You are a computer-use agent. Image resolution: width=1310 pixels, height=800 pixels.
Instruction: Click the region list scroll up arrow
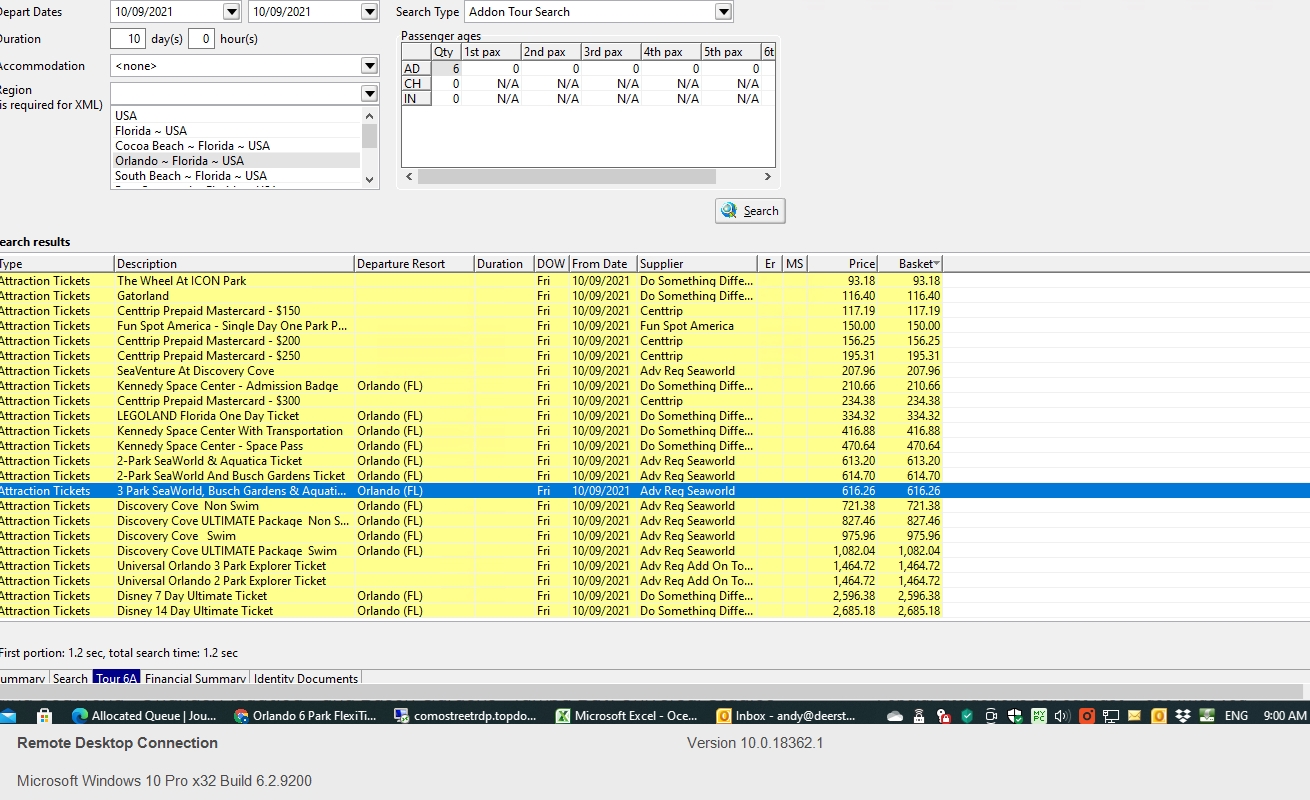[x=369, y=114]
